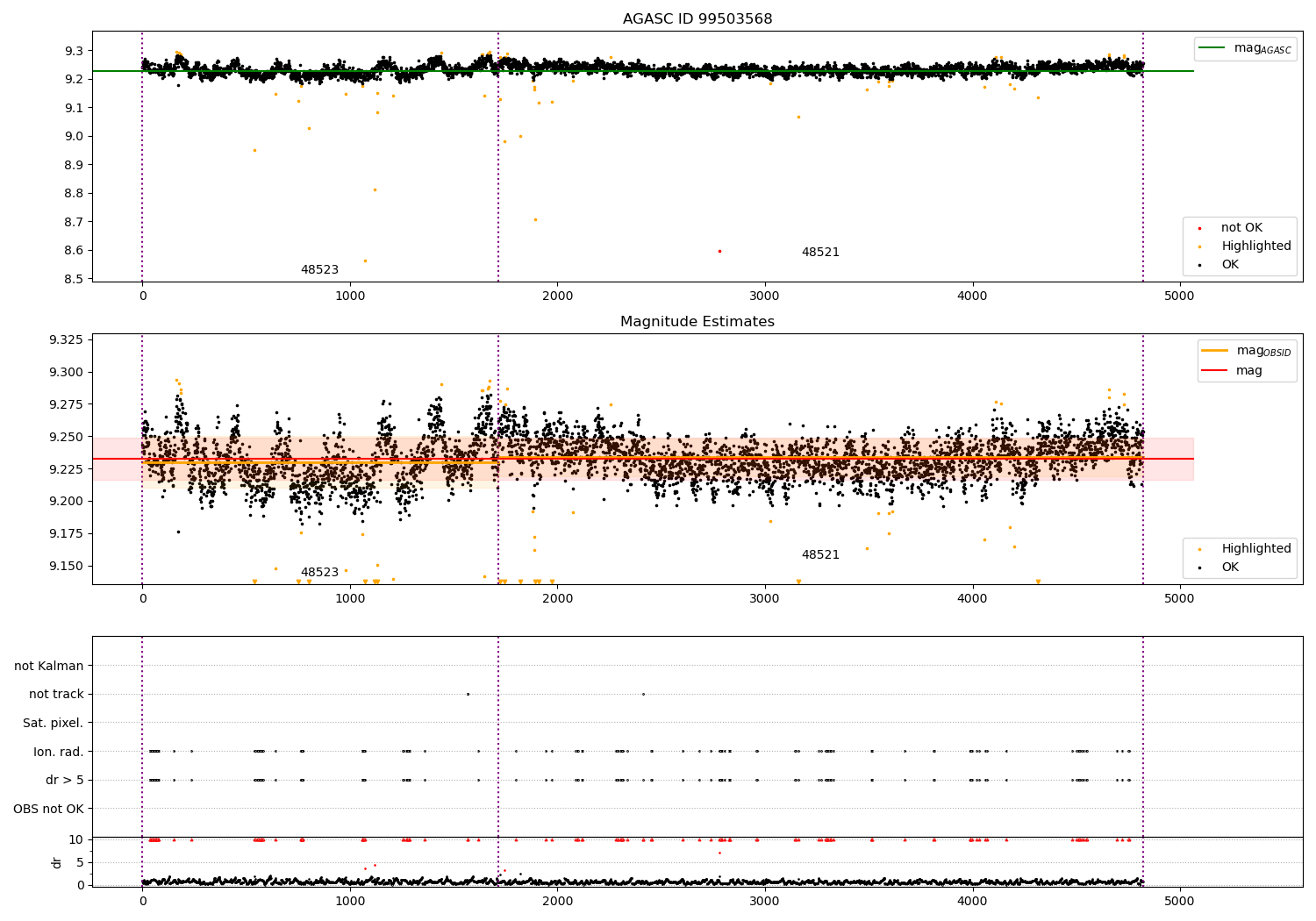Screen dimensions: 1316x921
Task: Click the 8.6 tick on top plot
Action: click(x=75, y=250)
